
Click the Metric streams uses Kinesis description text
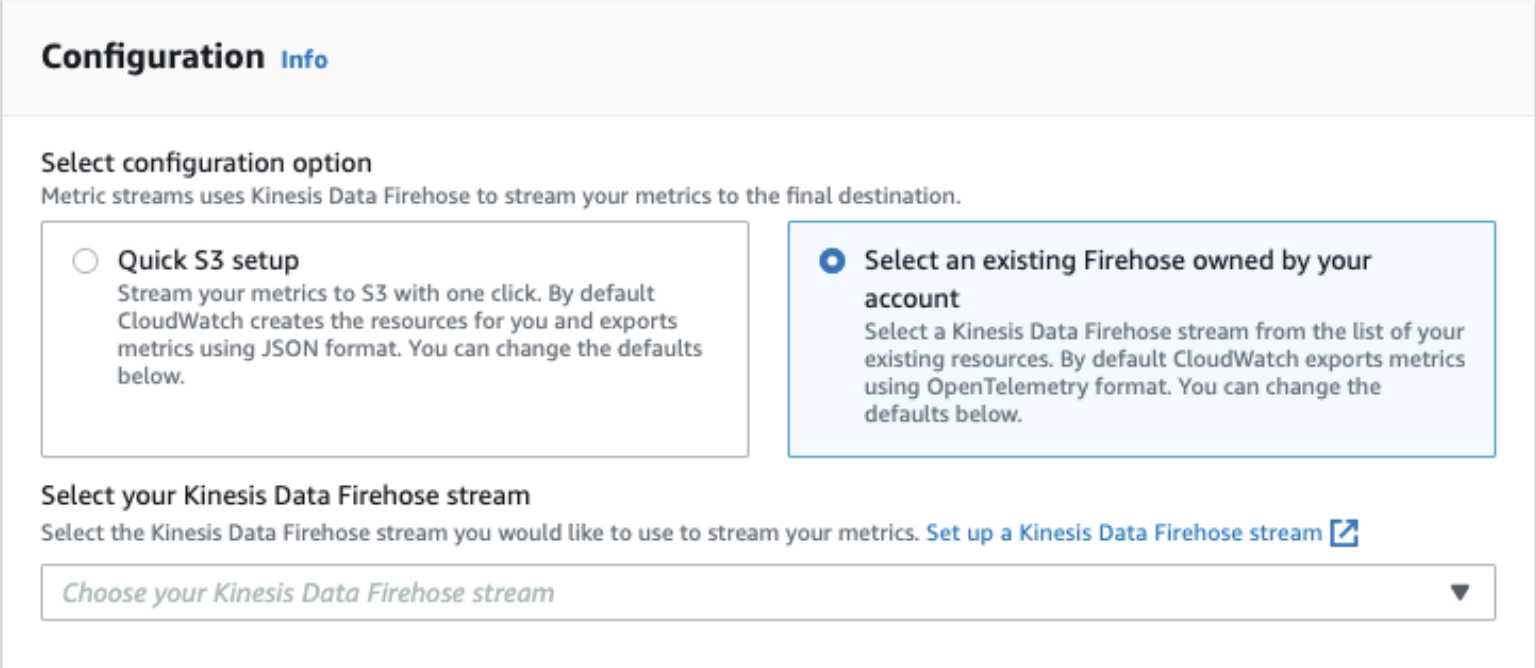[500, 195]
